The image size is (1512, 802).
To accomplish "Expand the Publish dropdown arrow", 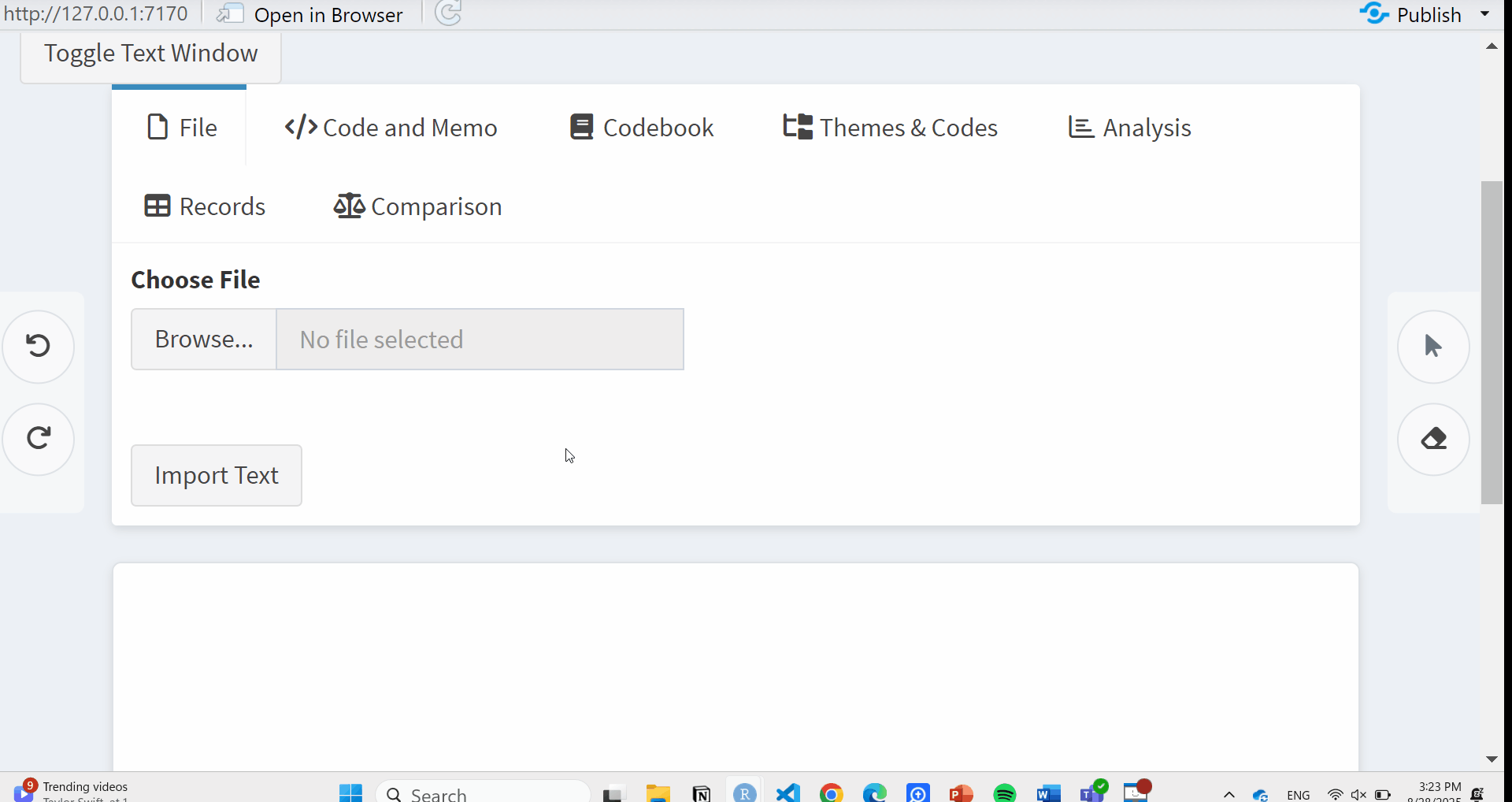I will pos(1485,14).
